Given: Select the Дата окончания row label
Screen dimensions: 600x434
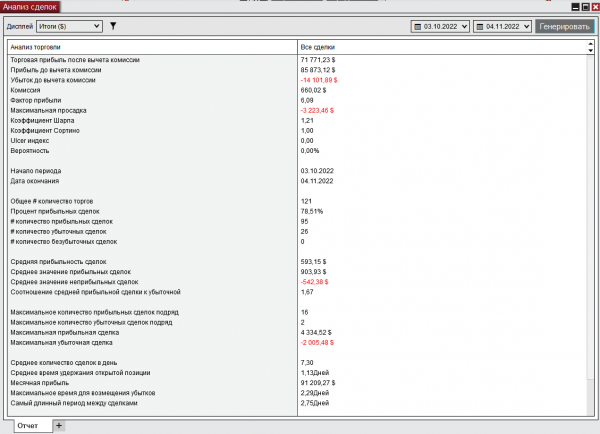Looking at the screenshot, I should (x=34, y=181).
